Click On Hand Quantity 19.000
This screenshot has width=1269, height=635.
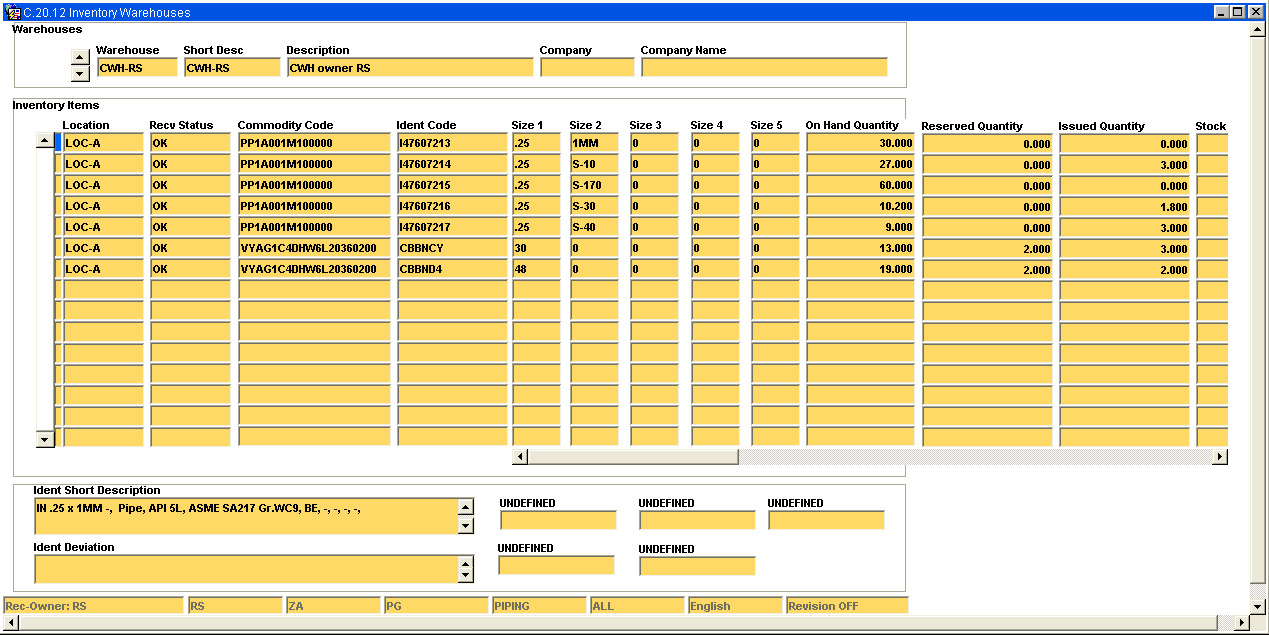coord(860,269)
